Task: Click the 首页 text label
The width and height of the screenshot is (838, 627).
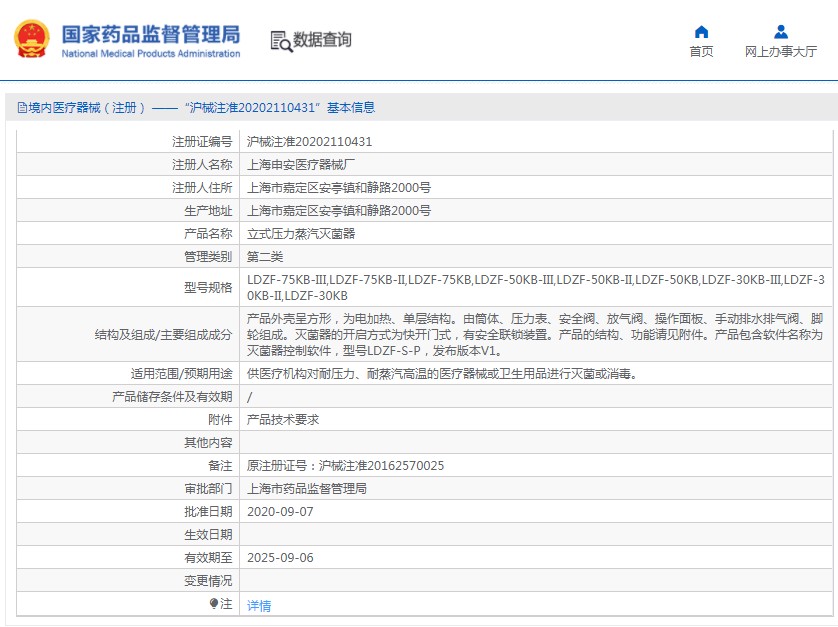Action: (x=701, y=51)
